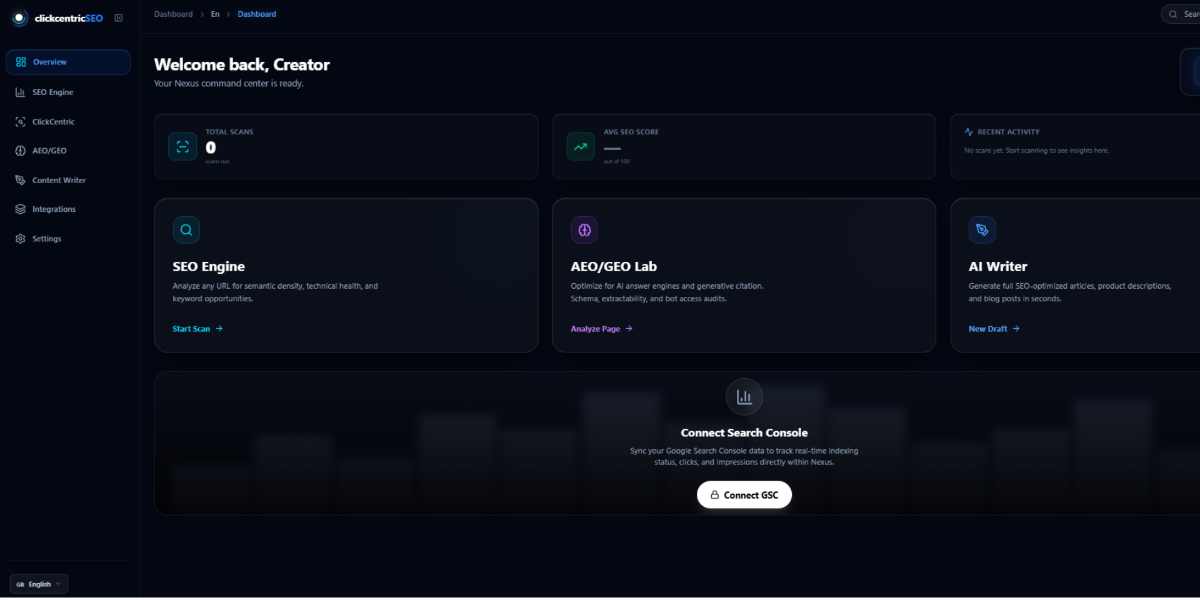This screenshot has height=600, width=1200.
Task: Click the Avg SEO Score trend icon
Action: (x=580, y=147)
